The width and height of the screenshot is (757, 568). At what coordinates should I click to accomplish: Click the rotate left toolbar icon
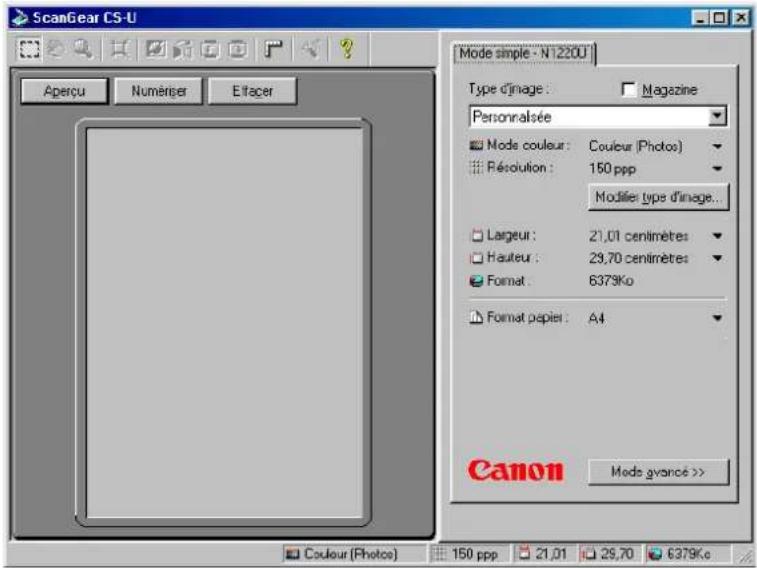coord(210,49)
